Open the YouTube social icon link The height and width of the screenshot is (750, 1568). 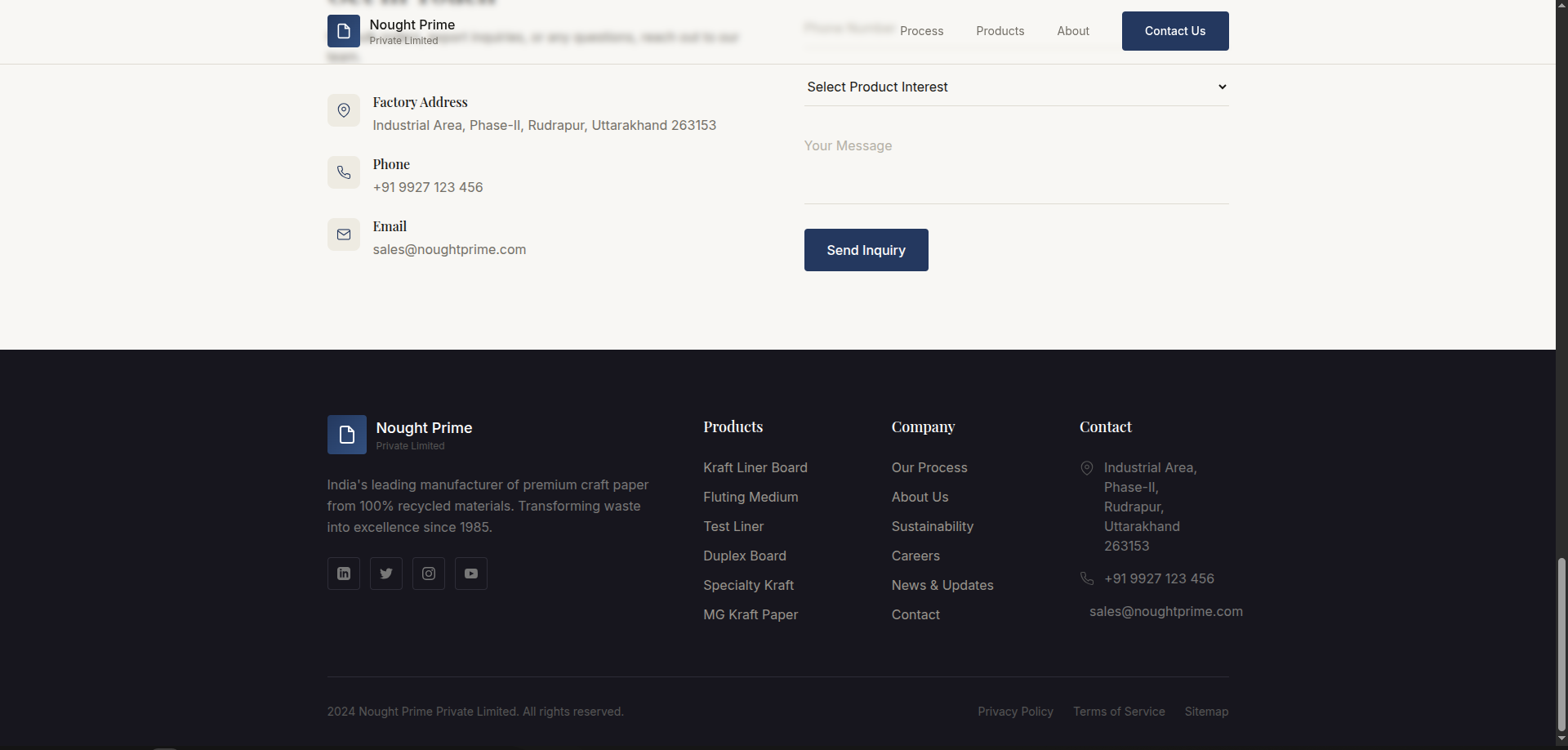click(471, 574)
